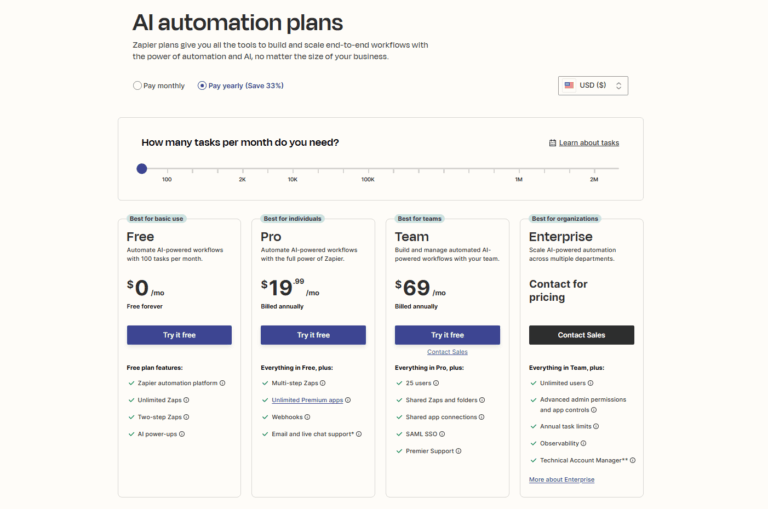
Task: Click info icon next to Technical Account Manager
Action: [x=633, y=461]
